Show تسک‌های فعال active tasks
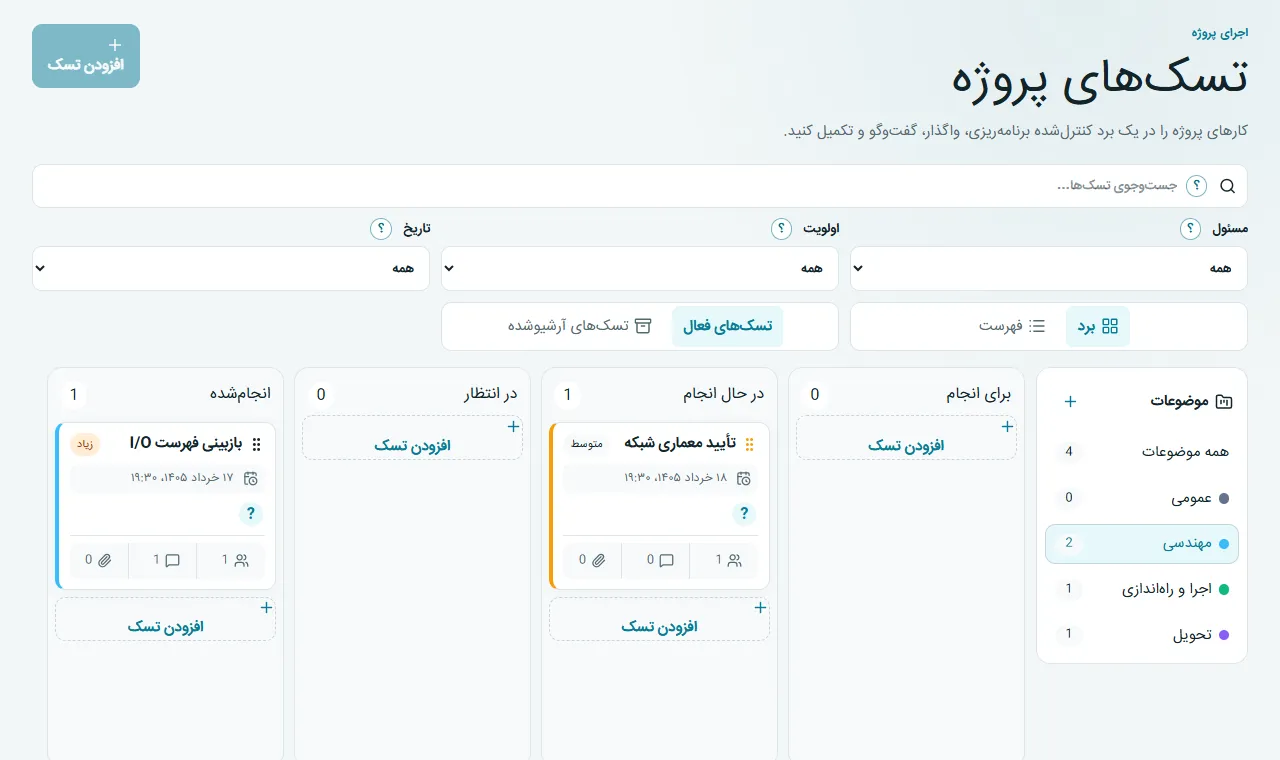 [727, 327]
